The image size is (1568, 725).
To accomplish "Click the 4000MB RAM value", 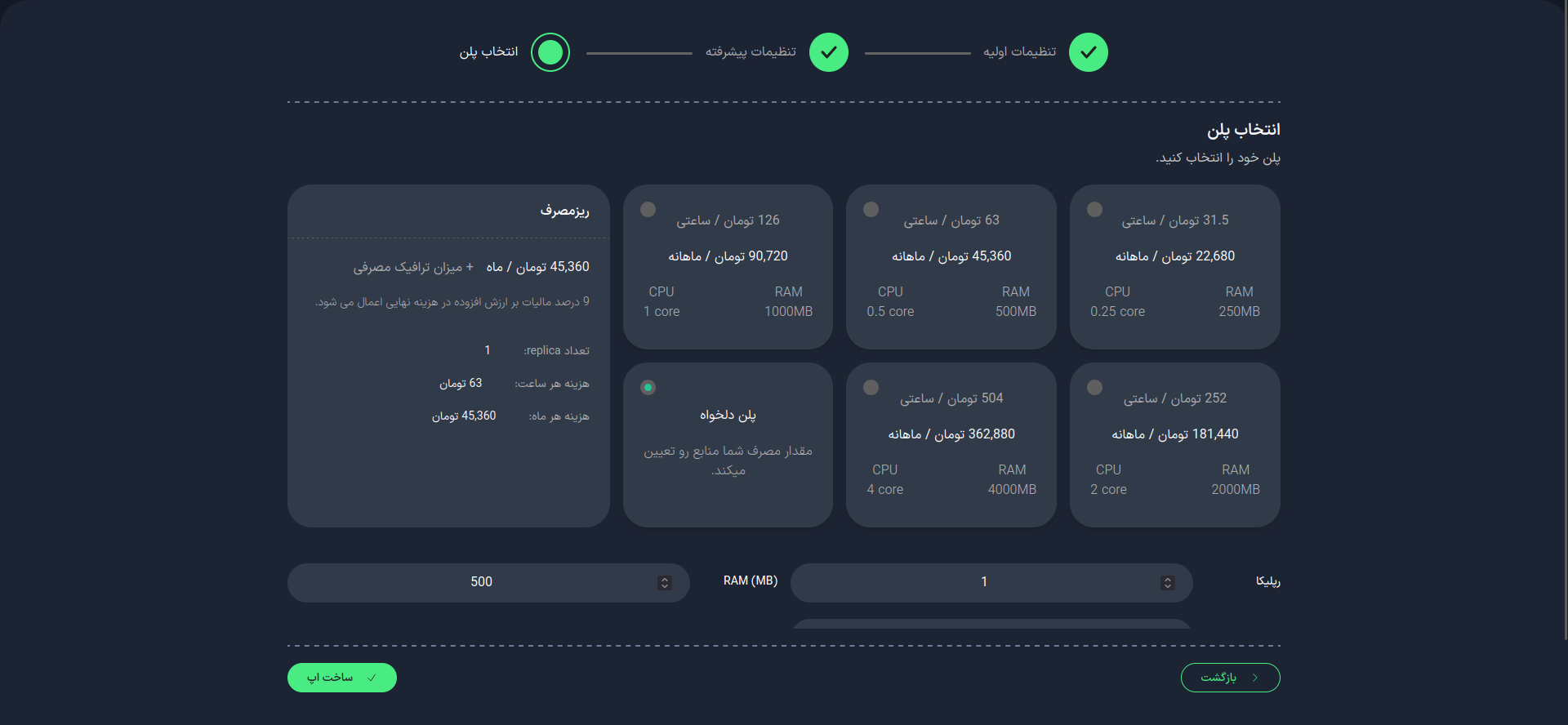I will pyautogui.click(x=1012, y=490).
